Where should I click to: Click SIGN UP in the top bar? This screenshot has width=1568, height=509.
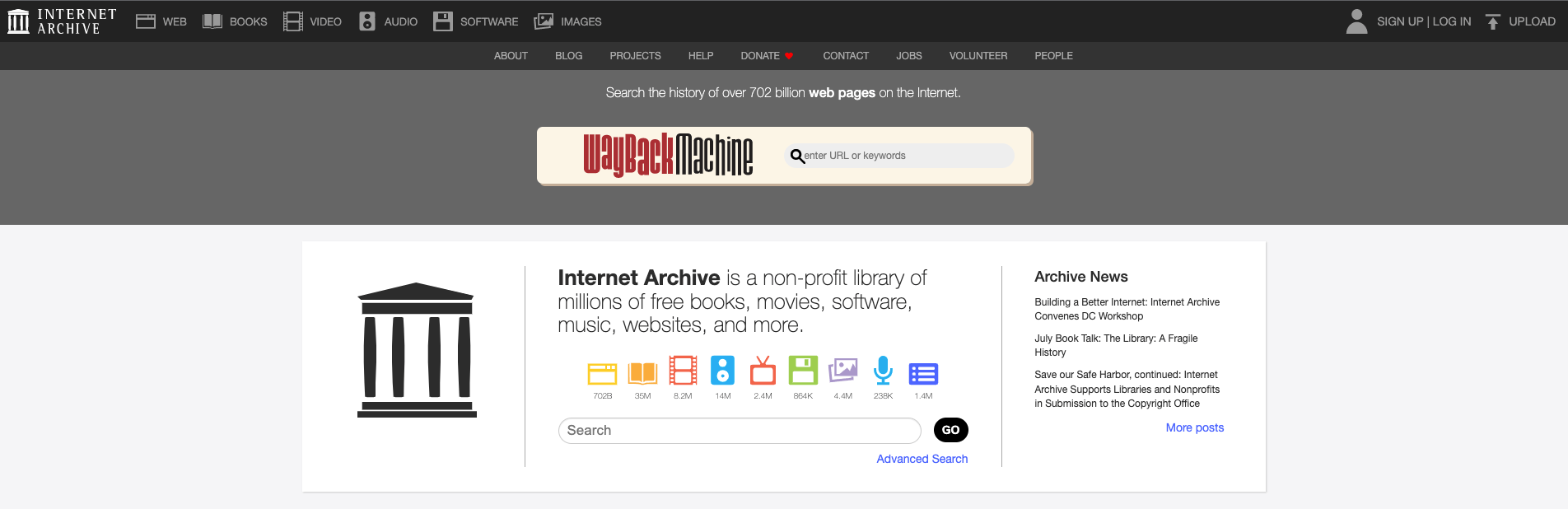[1400, 21]
